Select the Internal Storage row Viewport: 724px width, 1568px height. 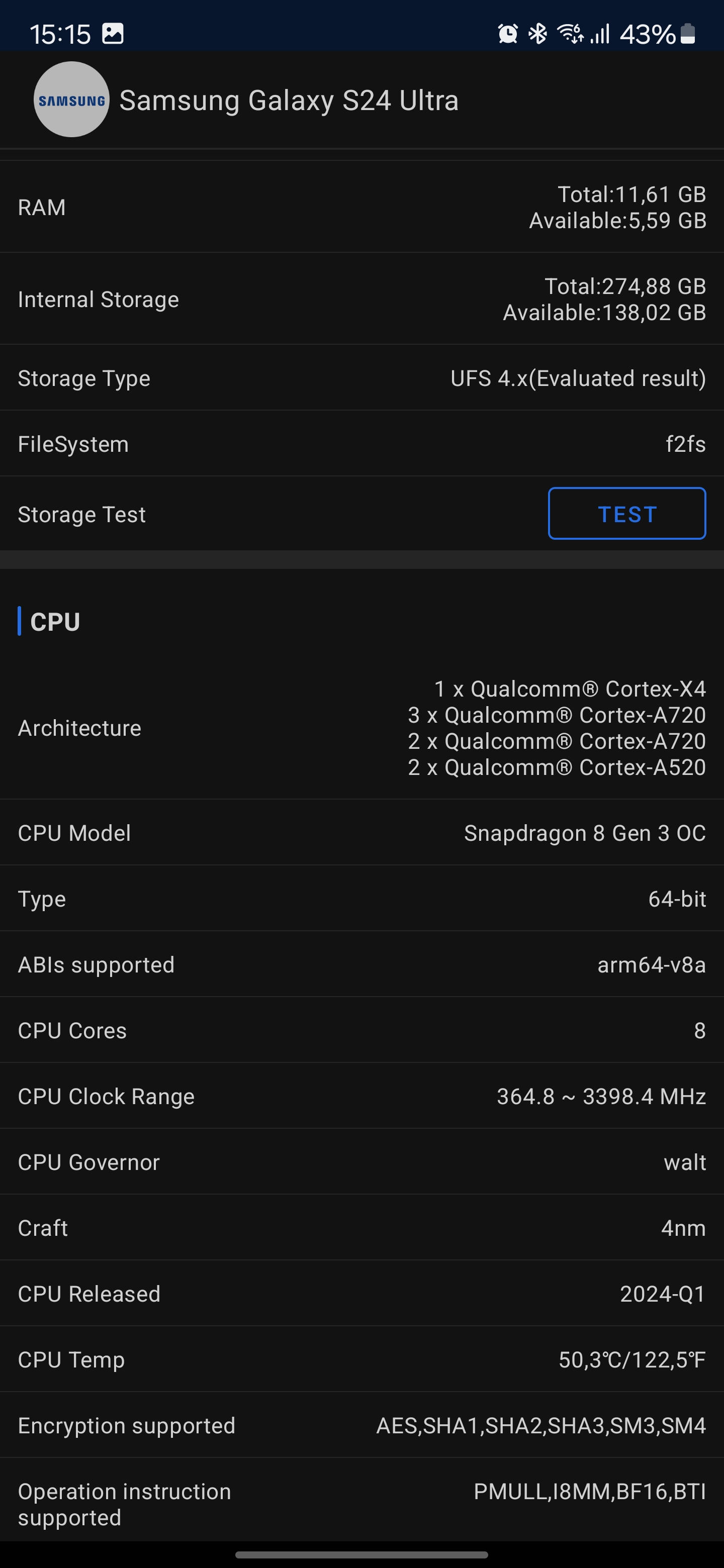(361, 299)
